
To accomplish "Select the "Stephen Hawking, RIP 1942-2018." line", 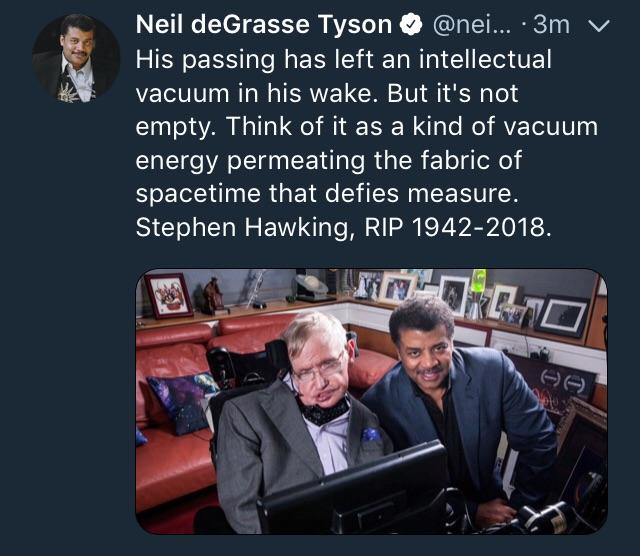I will (x=343, y=226).
